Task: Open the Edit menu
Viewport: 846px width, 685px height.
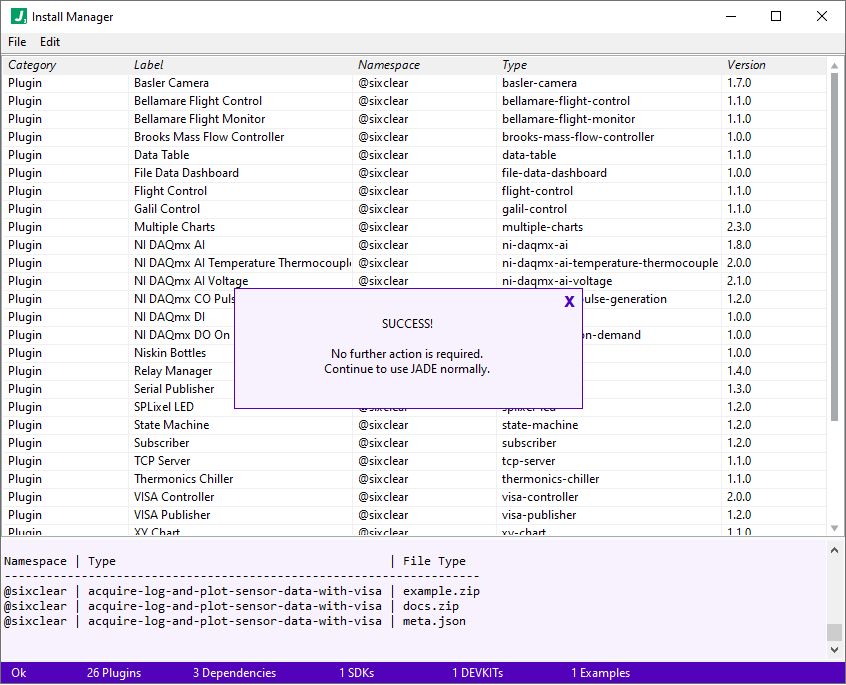Action: pos(50,42)
